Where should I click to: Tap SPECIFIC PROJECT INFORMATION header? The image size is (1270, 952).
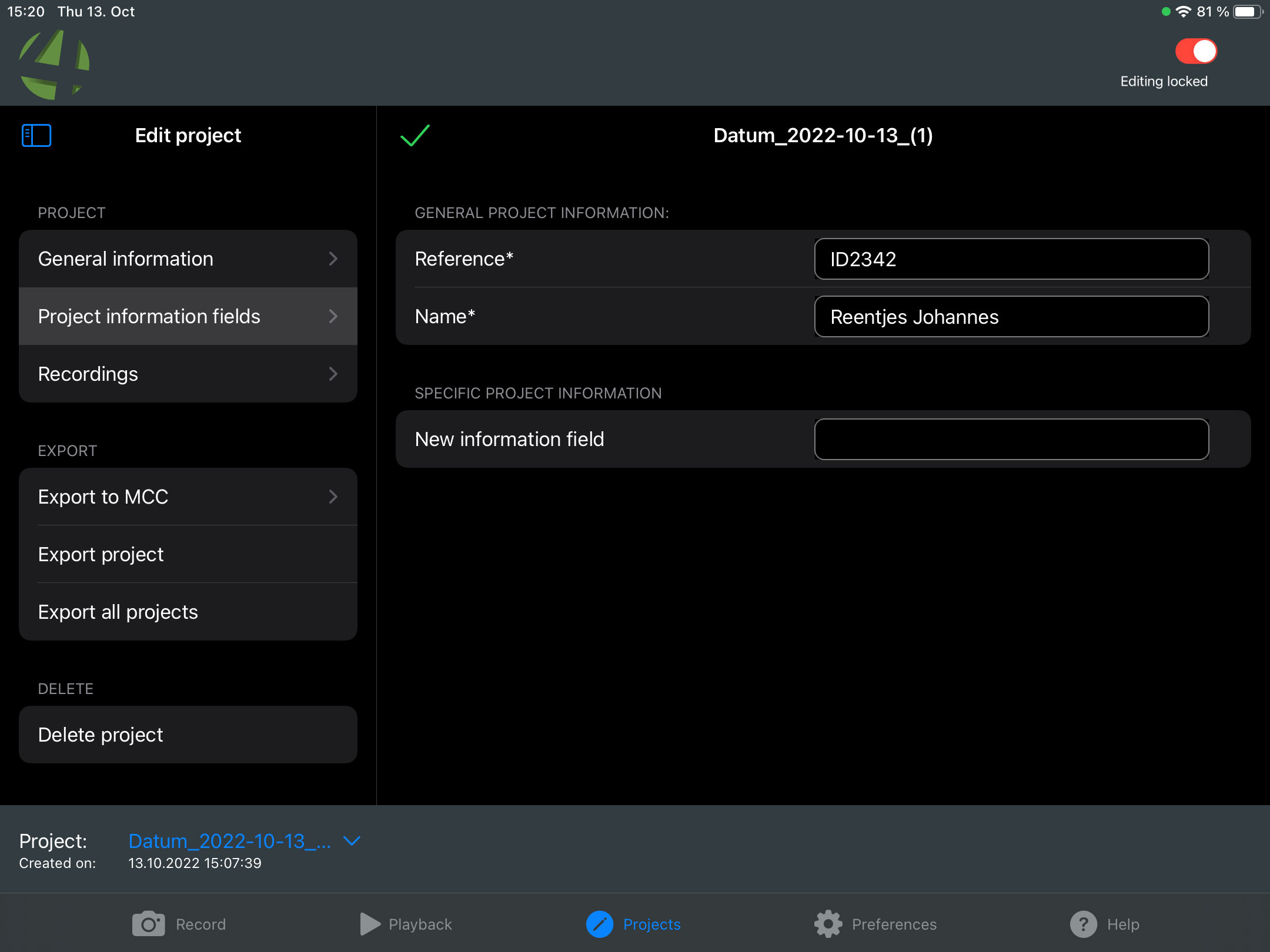[x=538, y=393]
